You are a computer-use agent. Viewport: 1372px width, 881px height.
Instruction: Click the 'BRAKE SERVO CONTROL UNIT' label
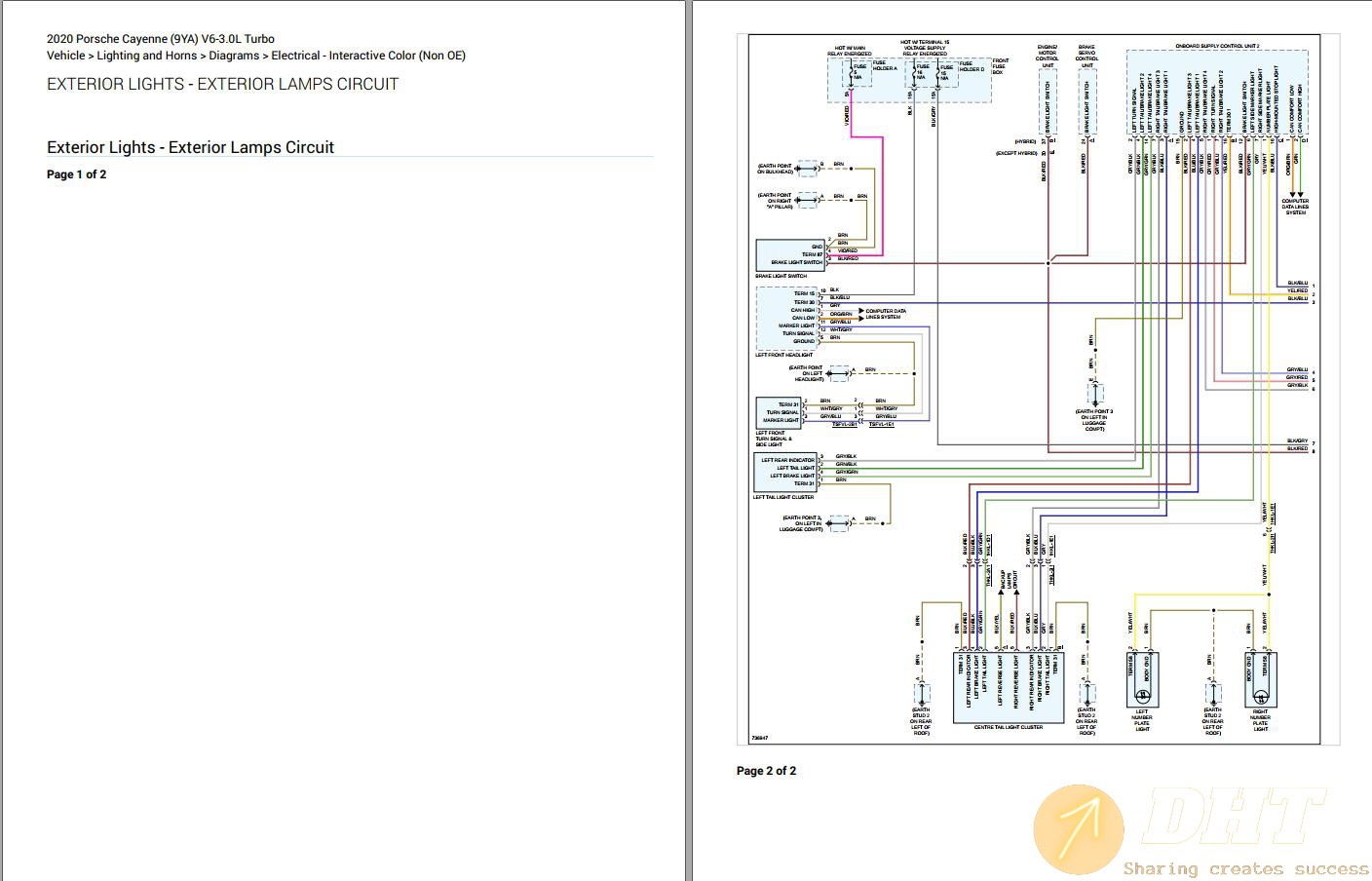(x=1086, y=56)
